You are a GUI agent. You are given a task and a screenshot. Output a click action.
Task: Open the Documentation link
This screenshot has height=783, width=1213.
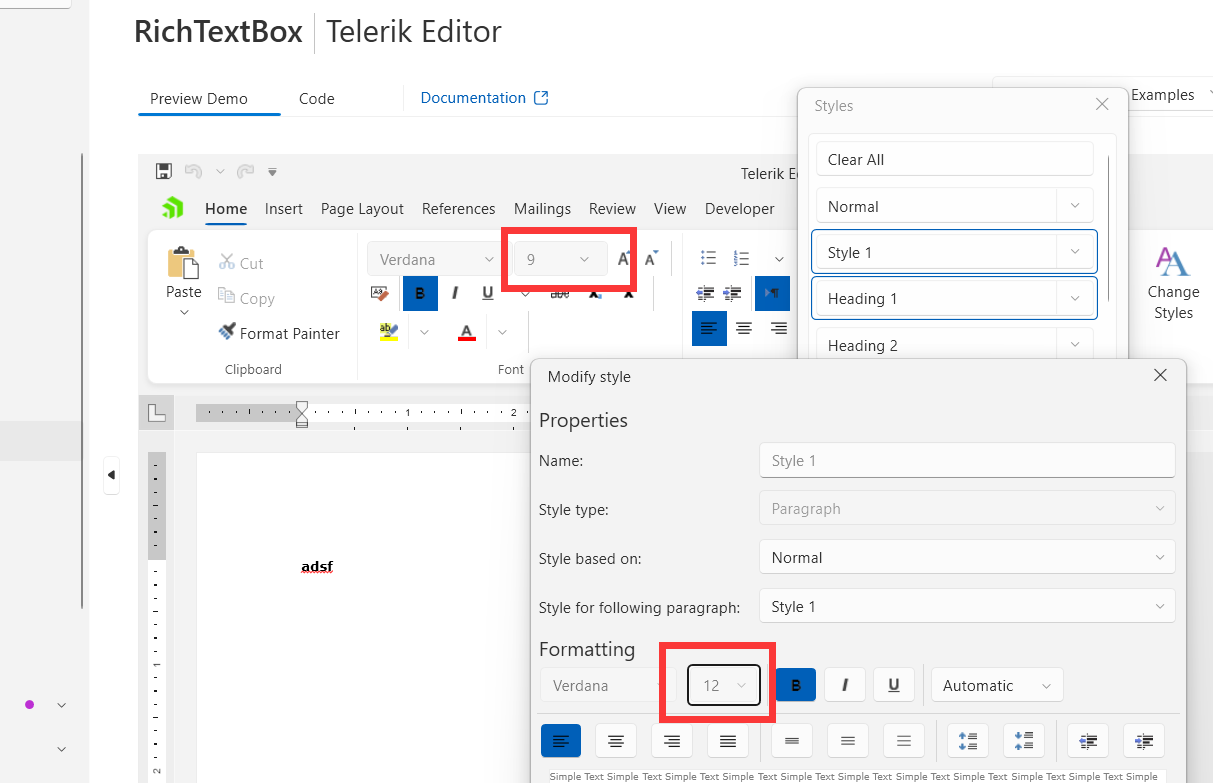point(484,97)
